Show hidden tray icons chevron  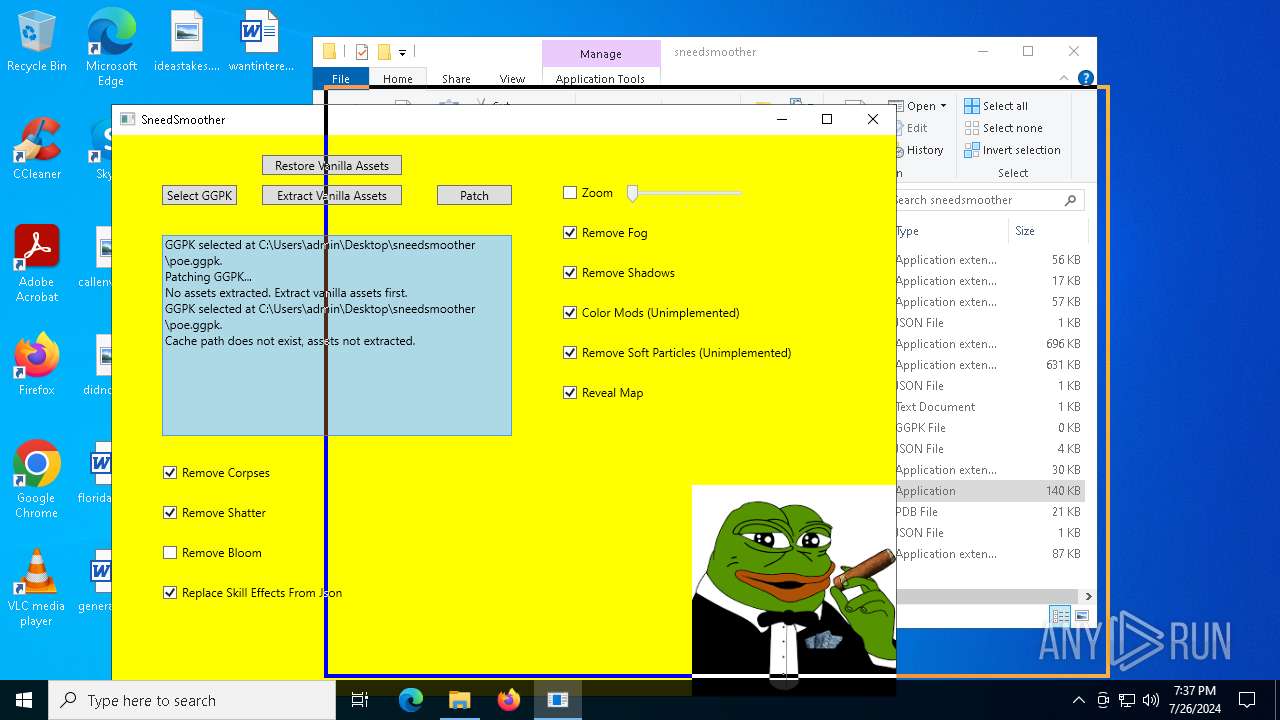coord(1078,700)
